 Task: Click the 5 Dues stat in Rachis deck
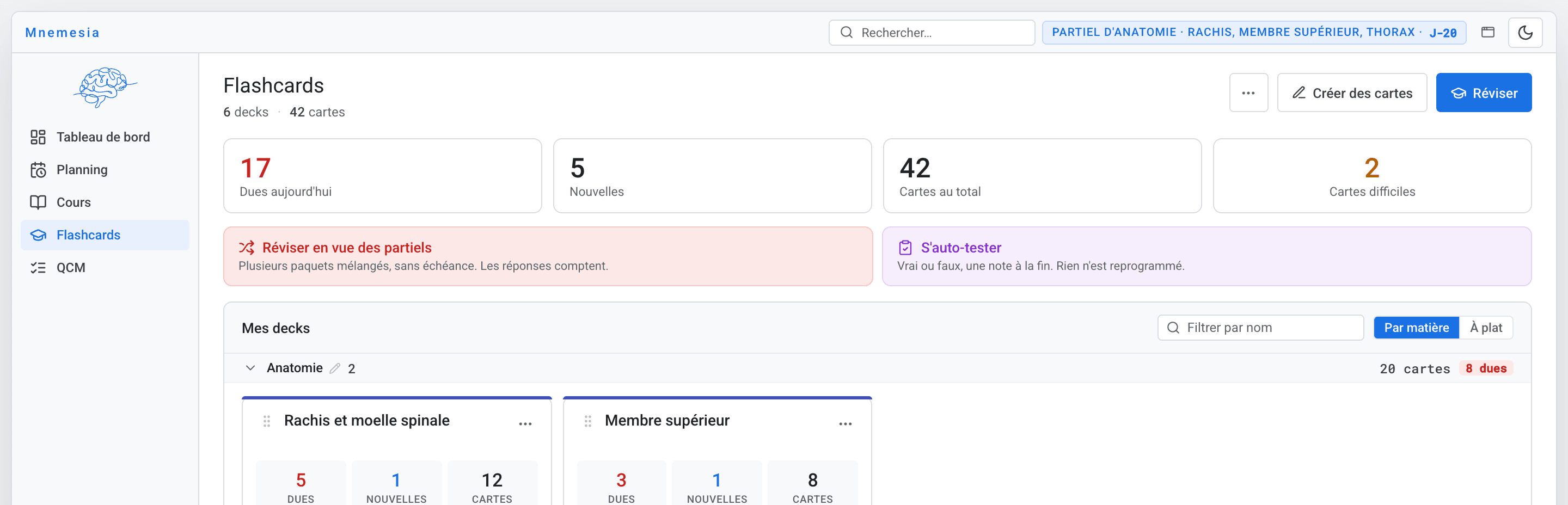301,484
